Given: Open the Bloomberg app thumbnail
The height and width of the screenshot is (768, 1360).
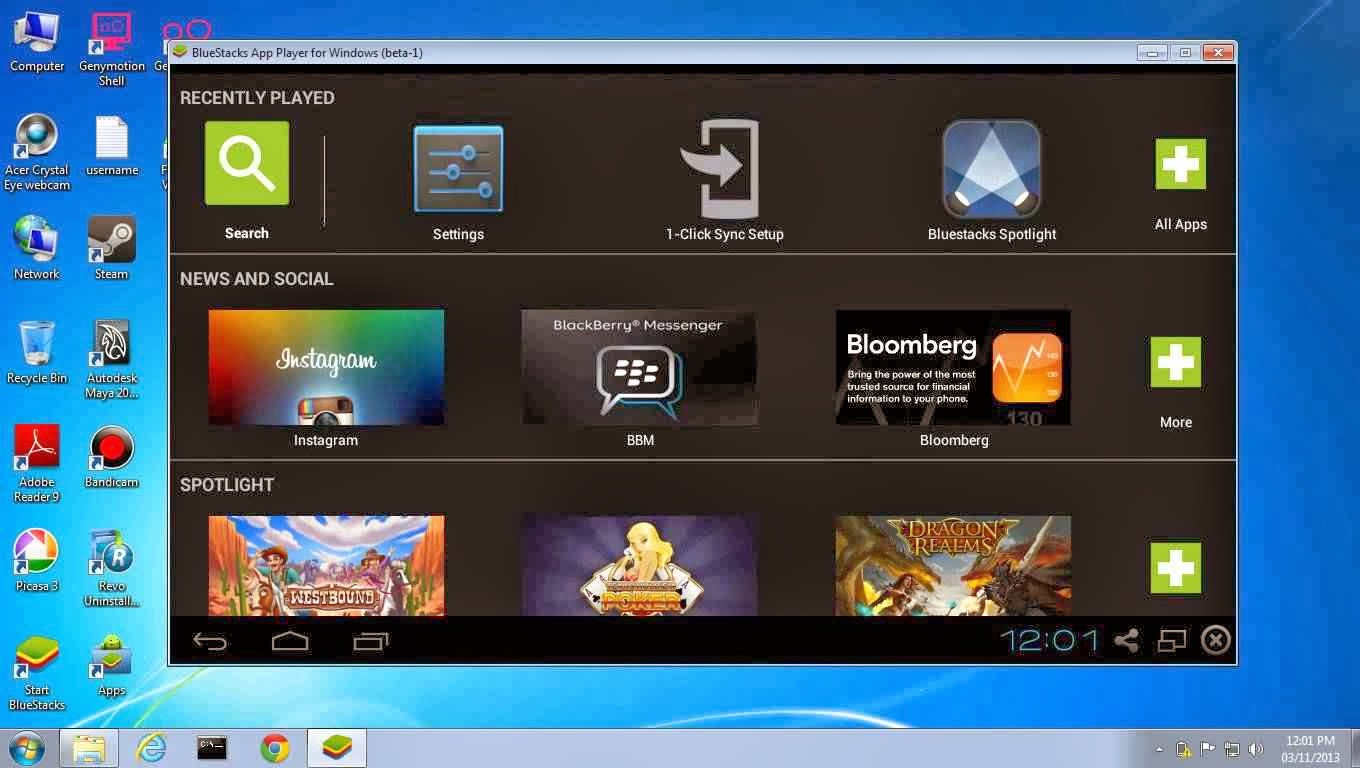Looking at the screenshot, I should pos(953,367).
